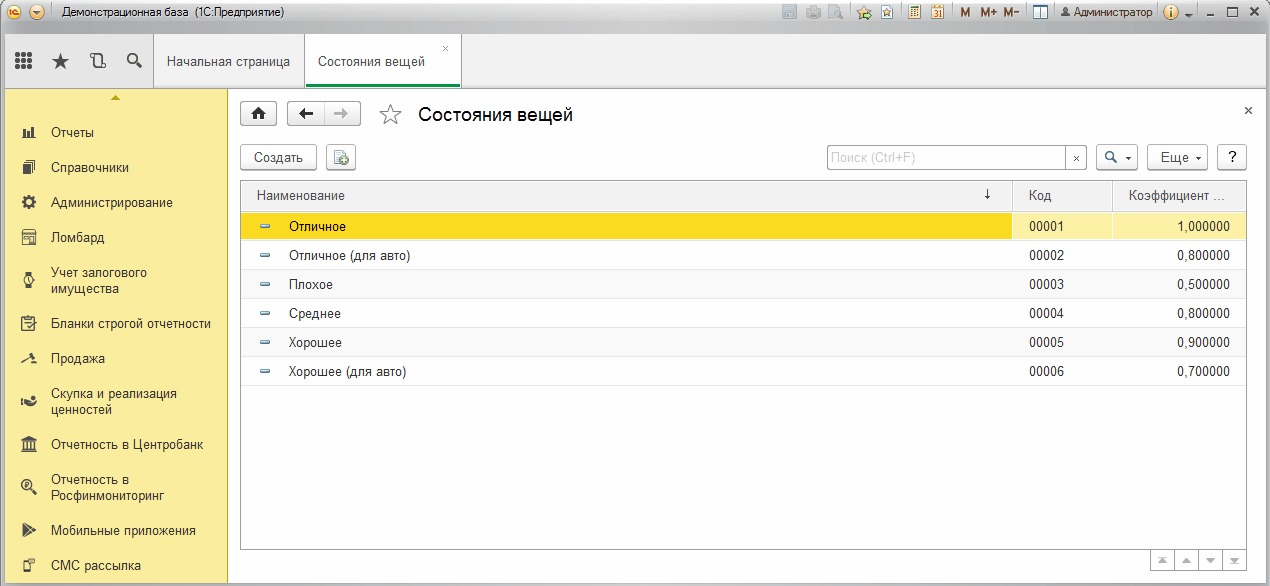Open the Ломбард section
1270x586 pixels.
pos(116,237)
